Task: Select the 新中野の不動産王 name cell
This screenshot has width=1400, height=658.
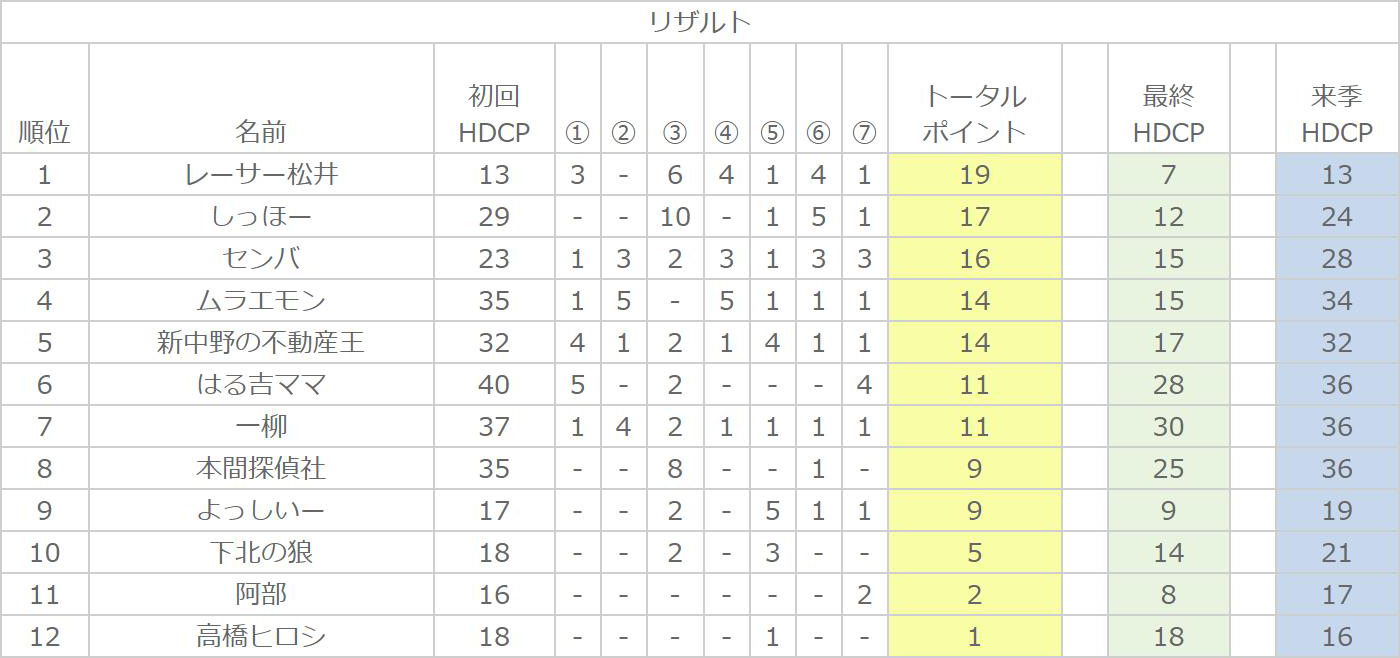Action: (261, 343)
